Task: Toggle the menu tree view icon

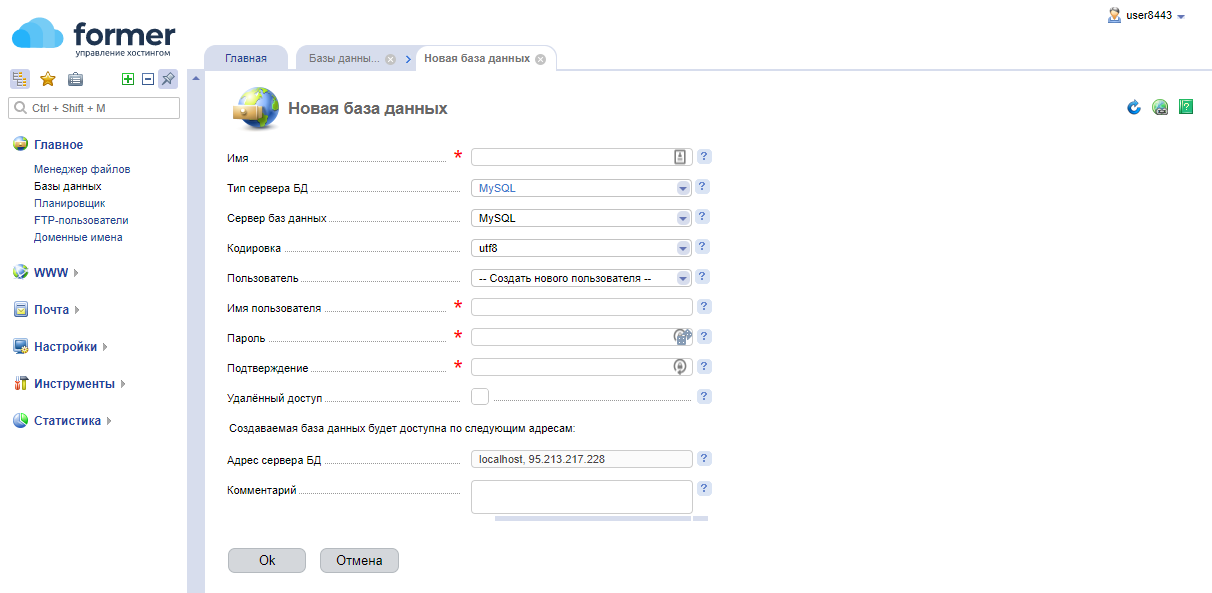Action: [x=19, y=80]
